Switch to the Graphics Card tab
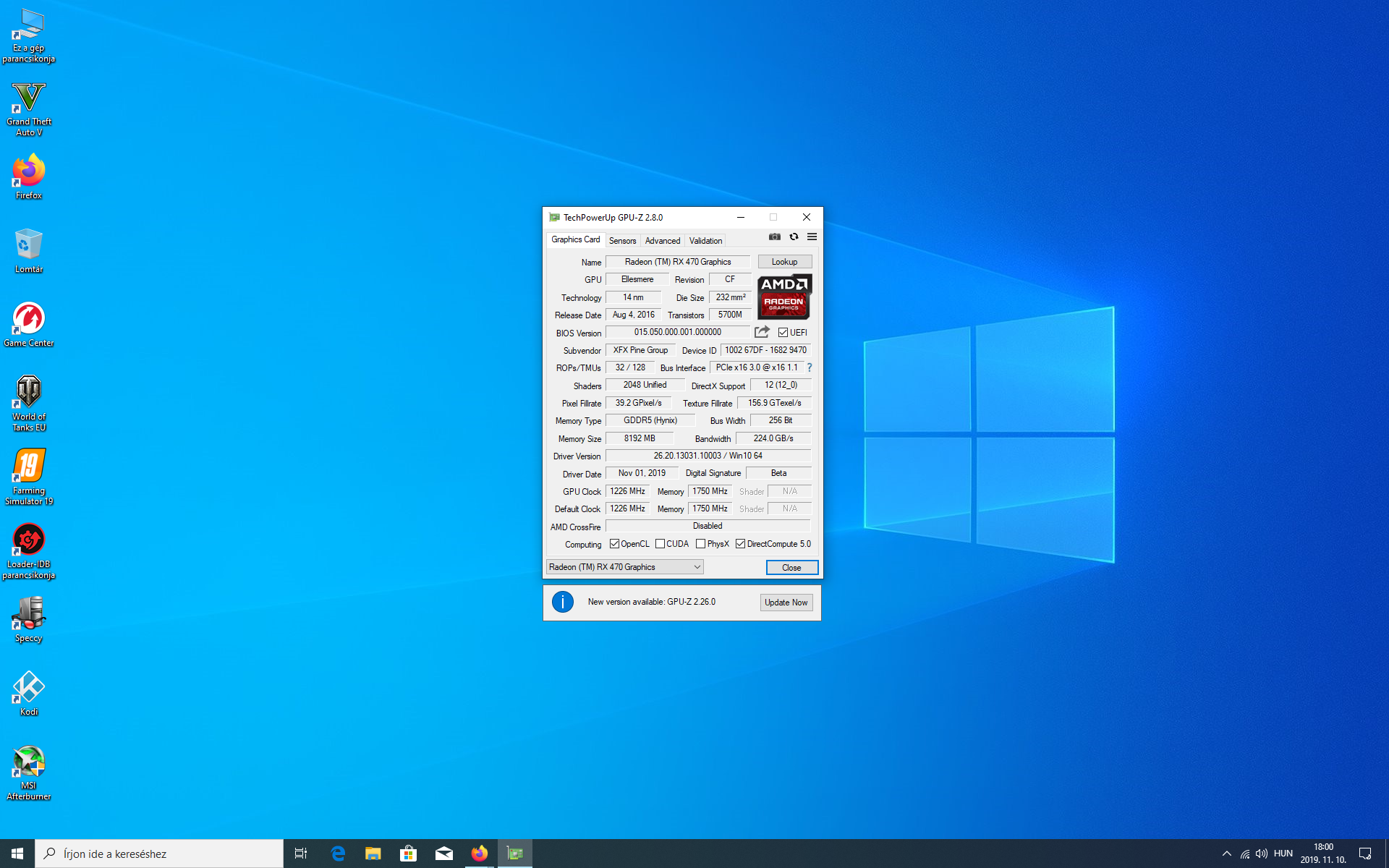Screen dimensions: 1389x868 coord(575,239)
